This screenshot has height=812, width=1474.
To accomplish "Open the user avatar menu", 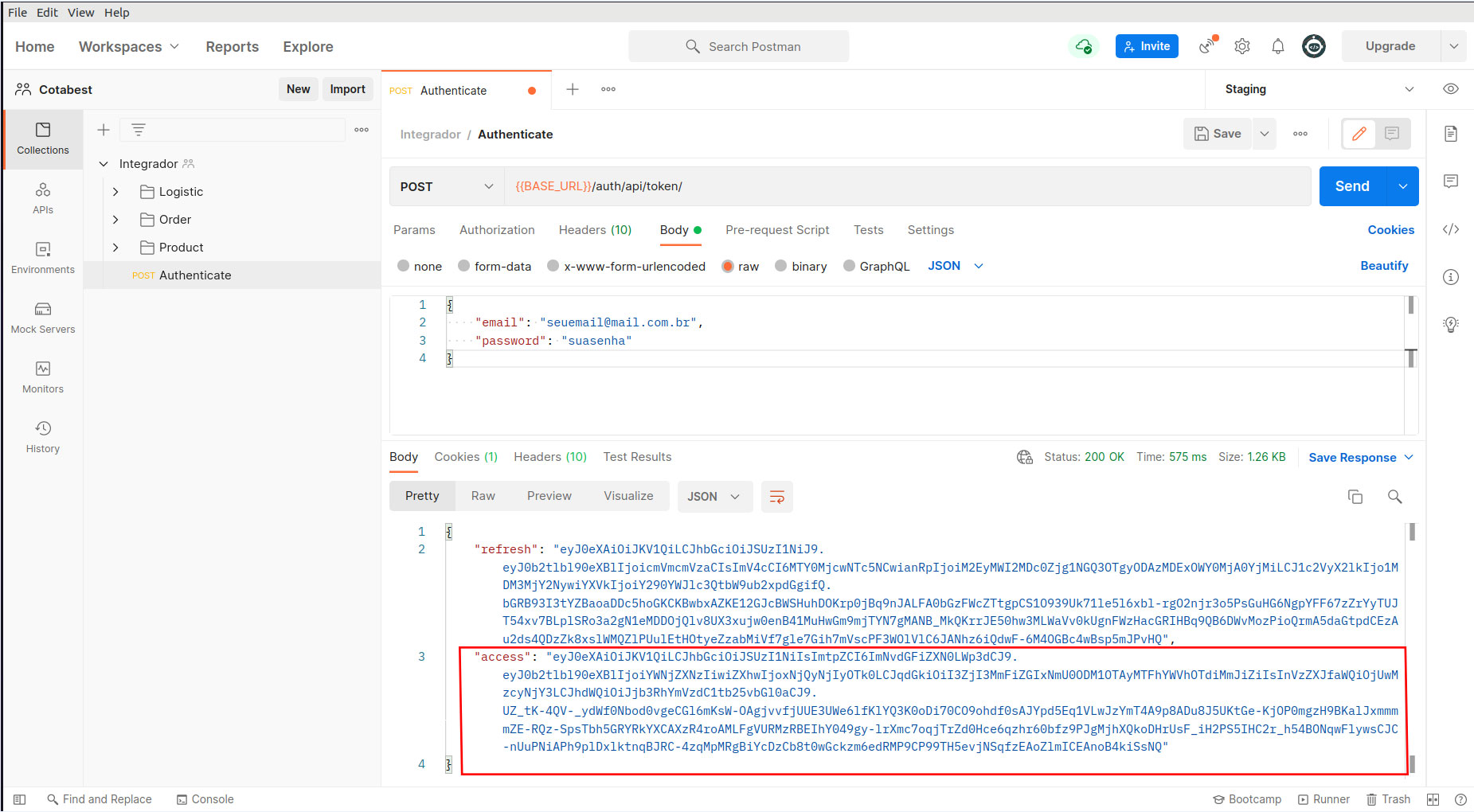I will click(1314, 46).
